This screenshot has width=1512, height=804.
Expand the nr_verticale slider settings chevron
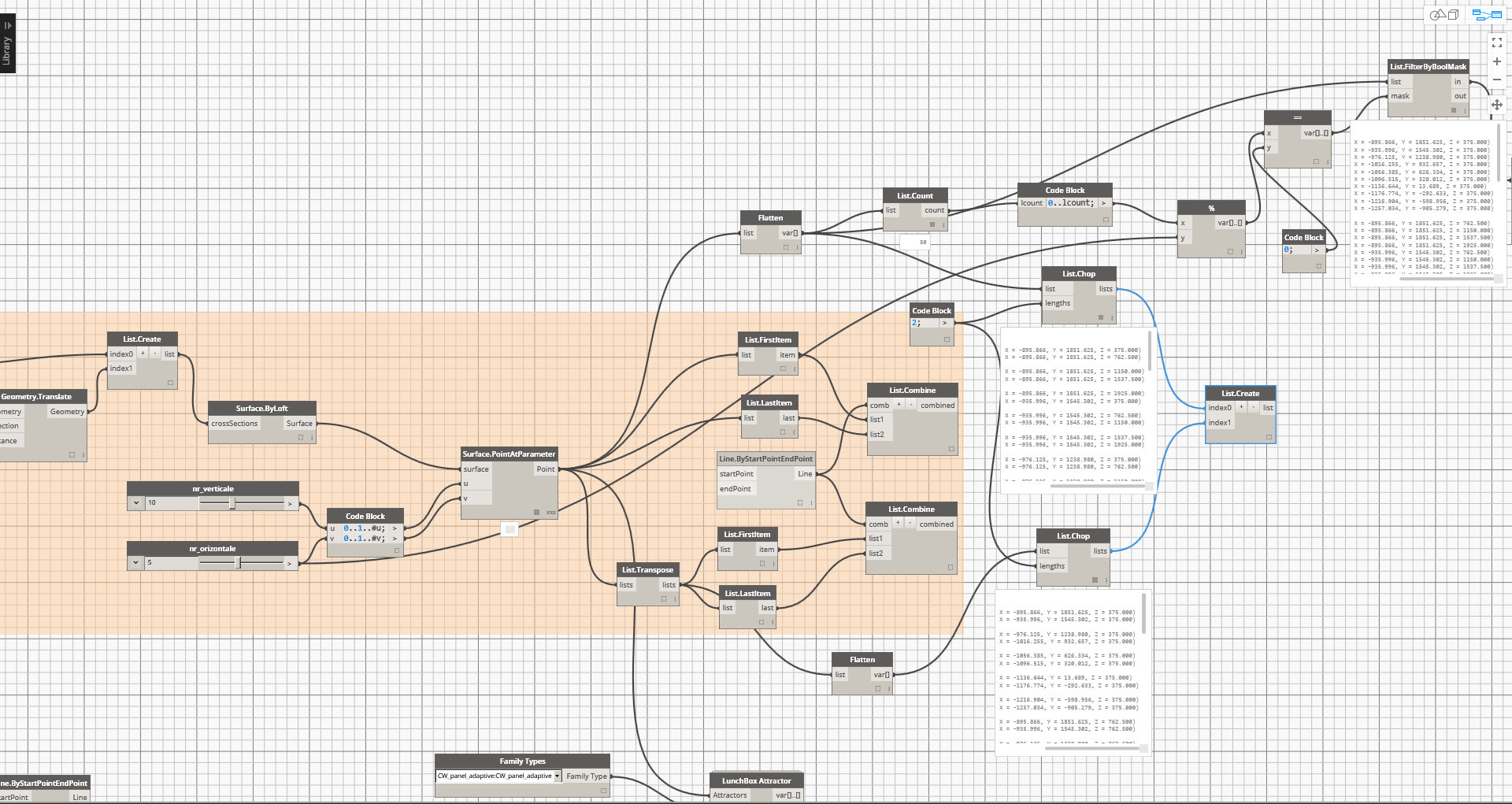point(136,502)
